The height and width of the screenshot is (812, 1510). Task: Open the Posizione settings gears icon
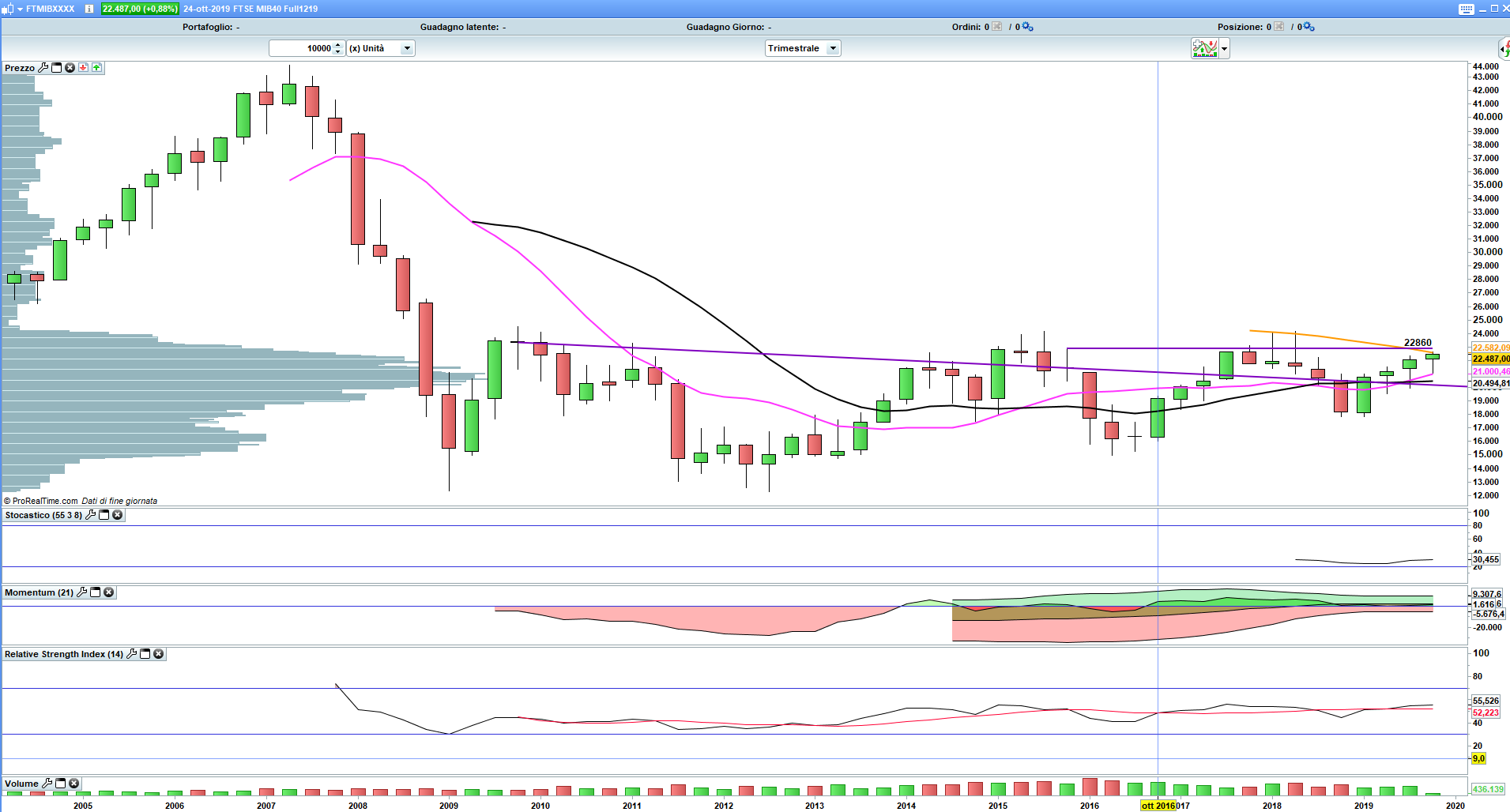1309,27
